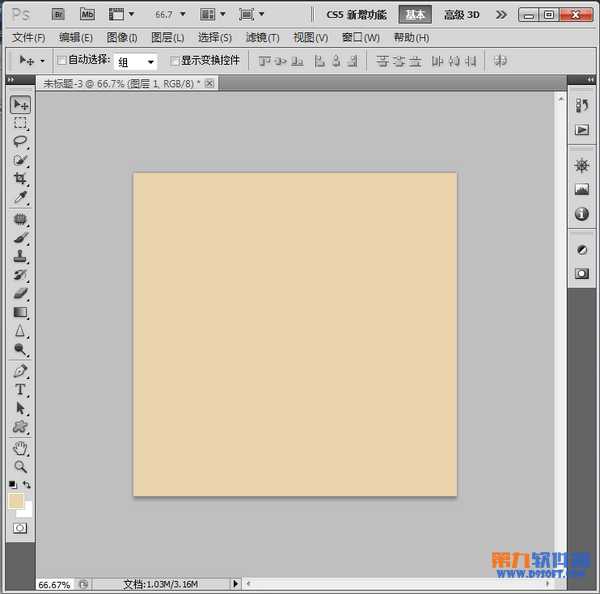Select the Move tool in the toolbox
Viewport: 600px width, 594px height.
pyautogui.click(x=20, y=105)
